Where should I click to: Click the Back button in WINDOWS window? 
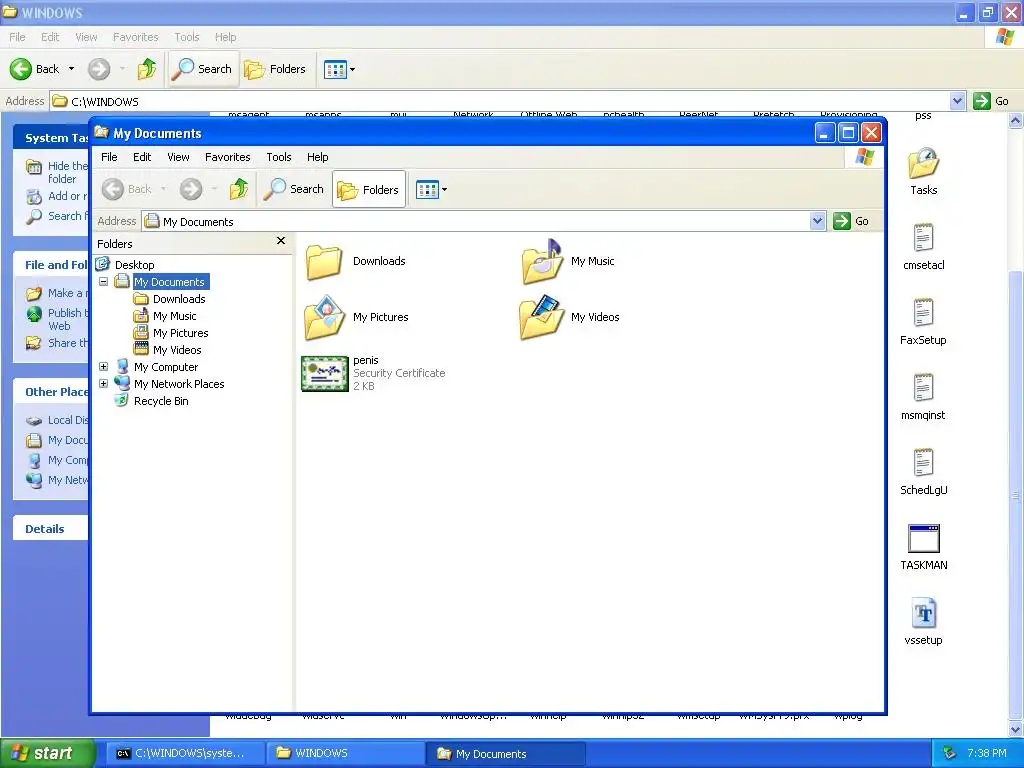[35, 69]
